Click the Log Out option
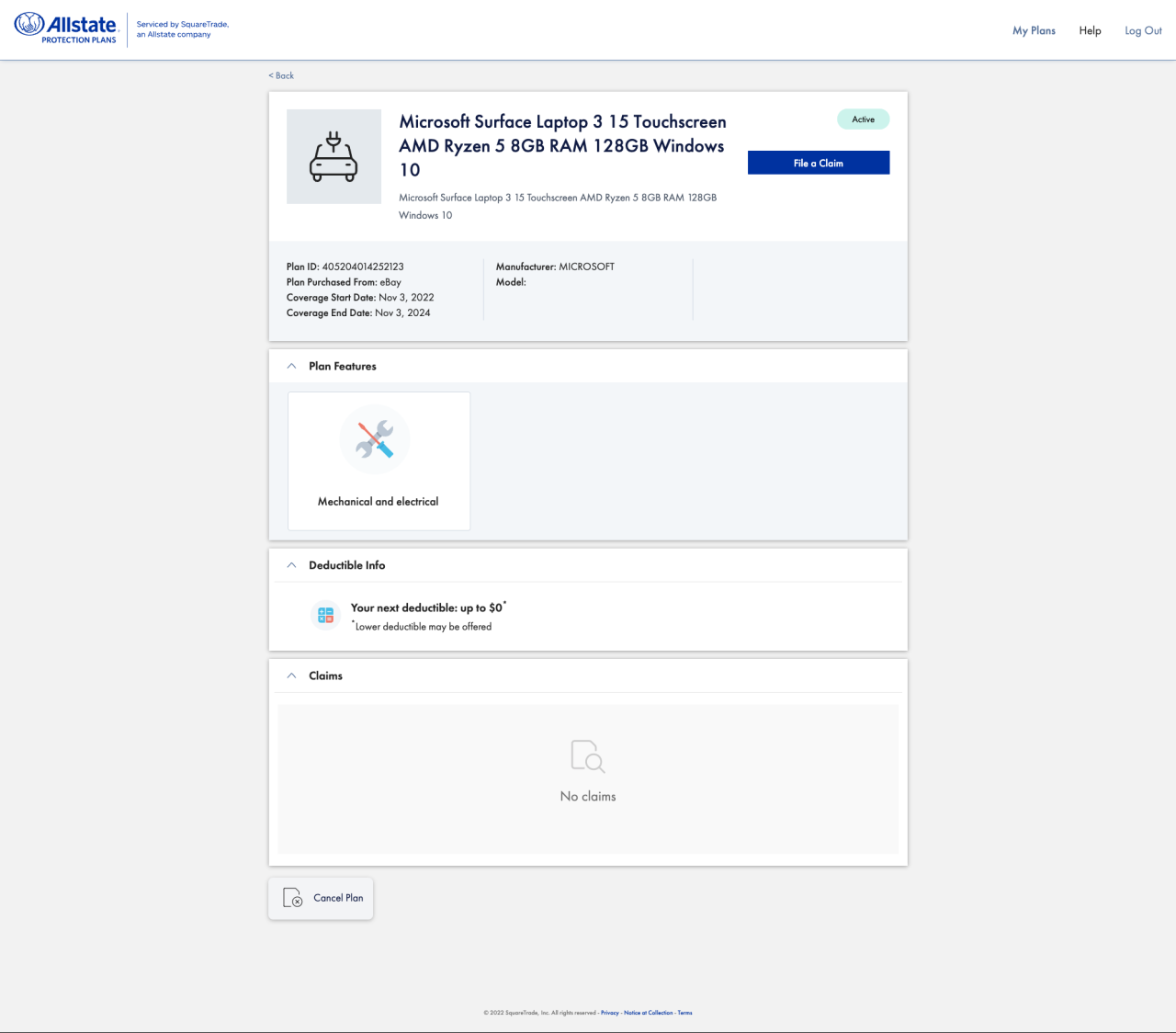The height and width of the screenshot is (1033, 1176). [x=1142, y=30]
